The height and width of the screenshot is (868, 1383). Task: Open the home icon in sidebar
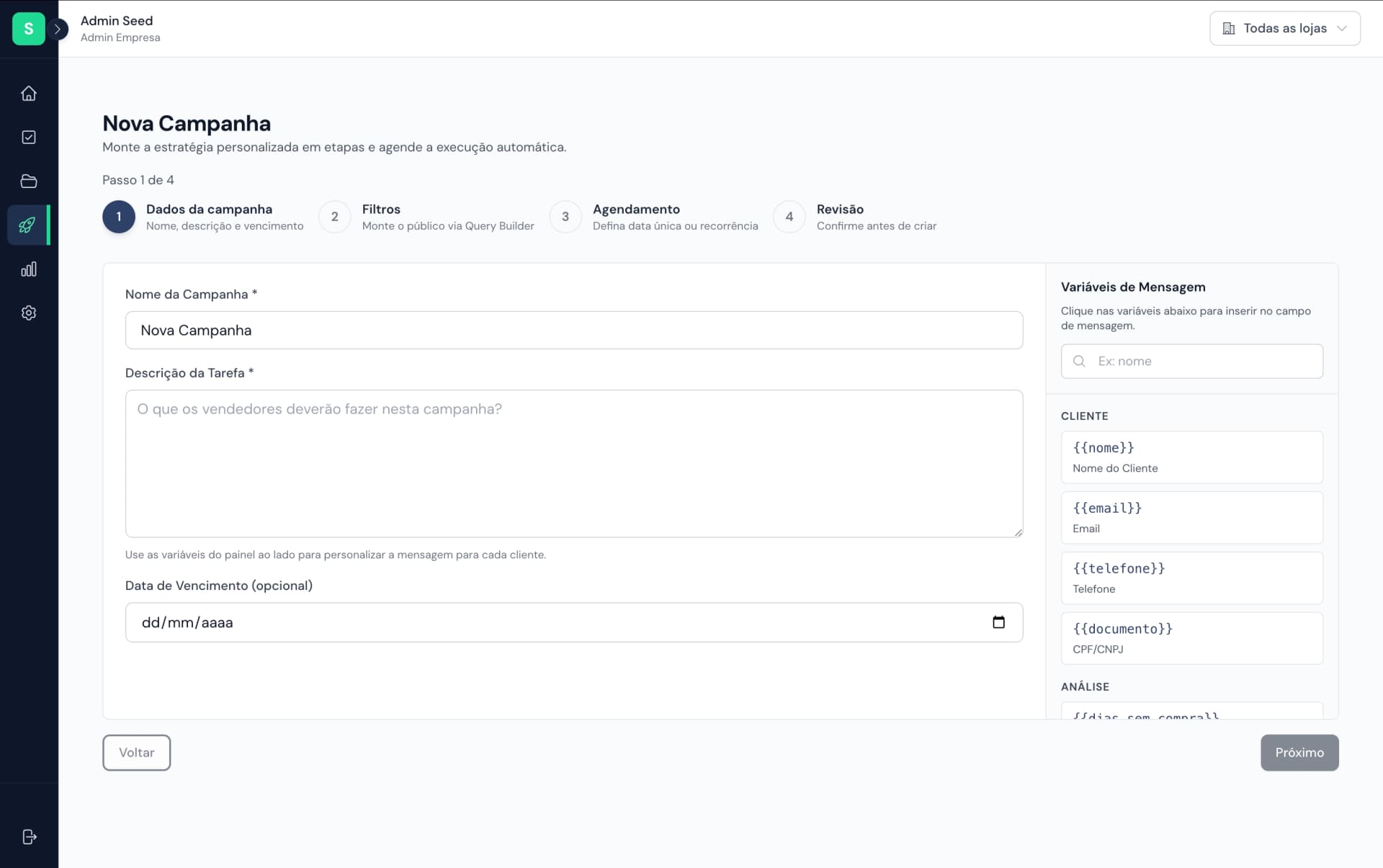(29, 94)
